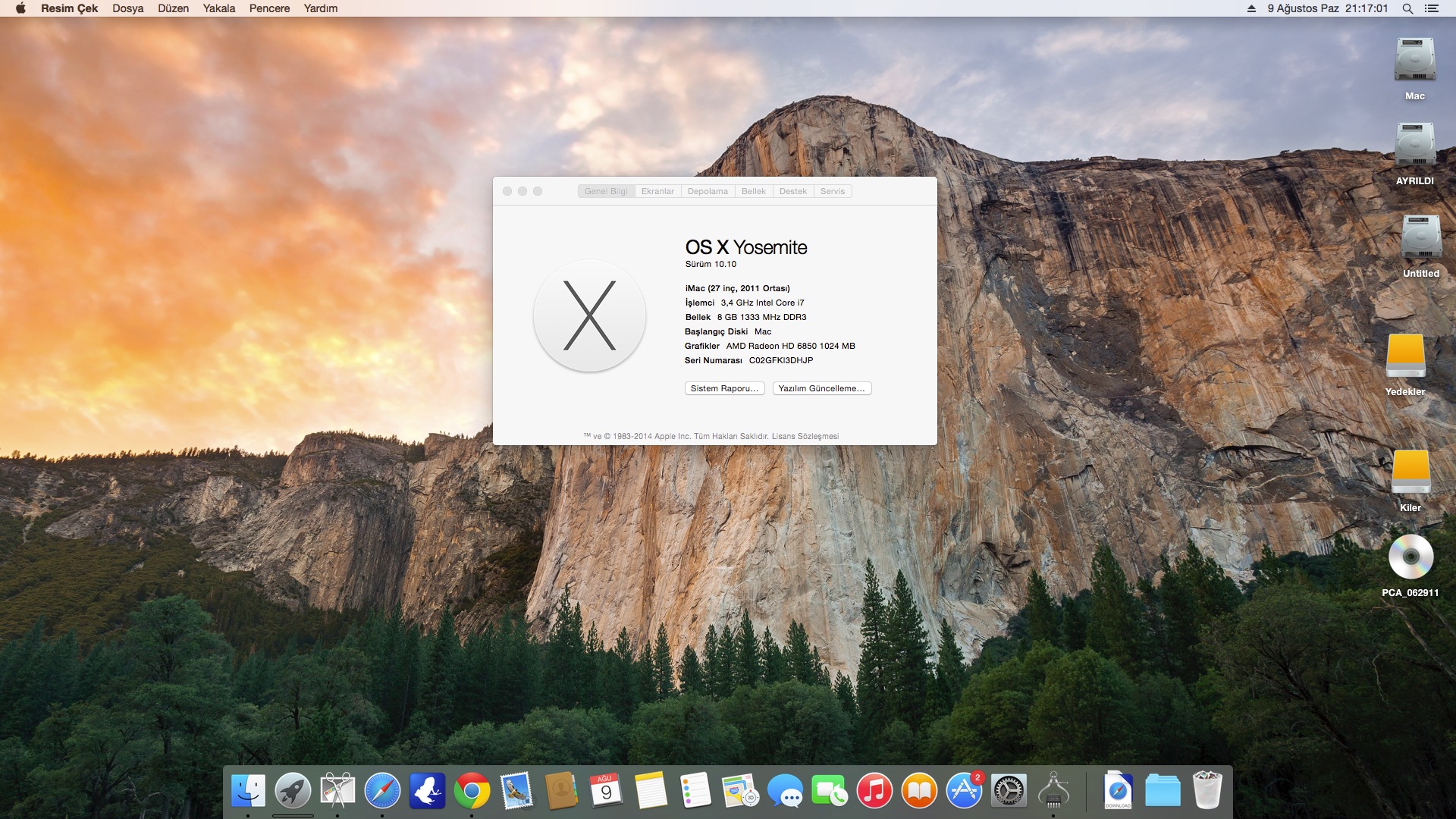Open the Yakala menu
Screen dimensions: 1456x819
pos(218,8)
